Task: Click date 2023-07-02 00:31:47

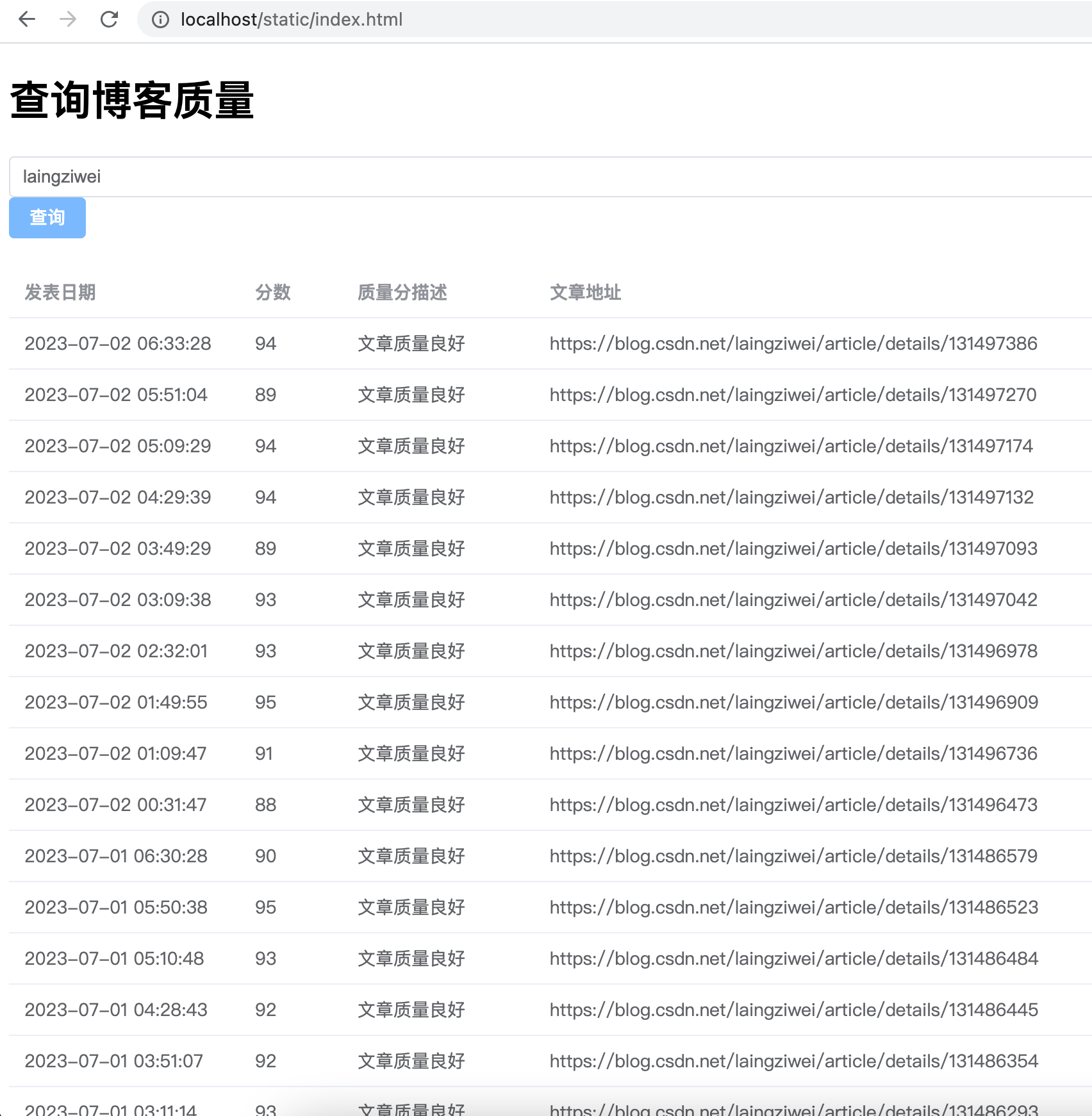Action: coord(115,805)
